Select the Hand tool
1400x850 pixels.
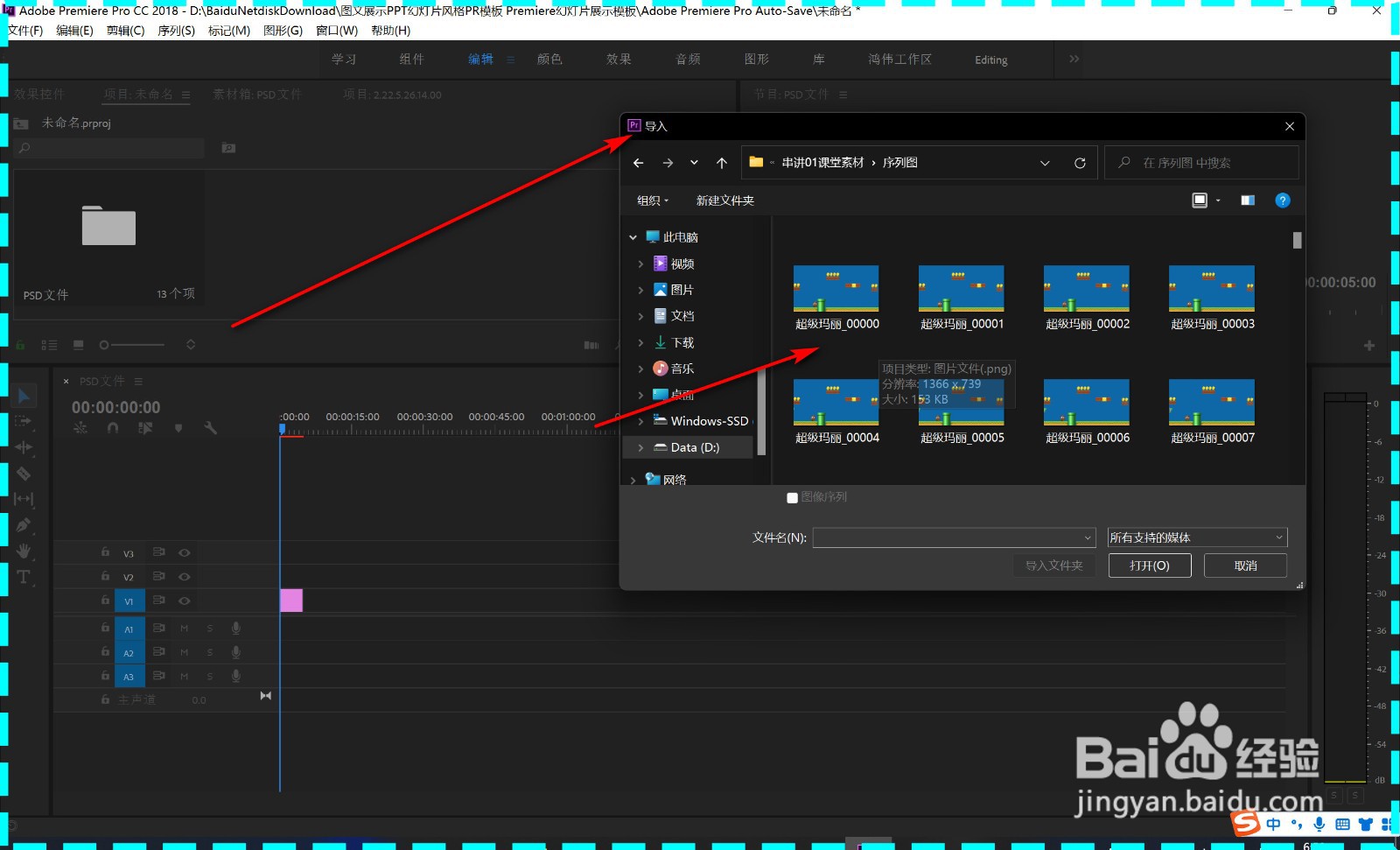point(24,551)
